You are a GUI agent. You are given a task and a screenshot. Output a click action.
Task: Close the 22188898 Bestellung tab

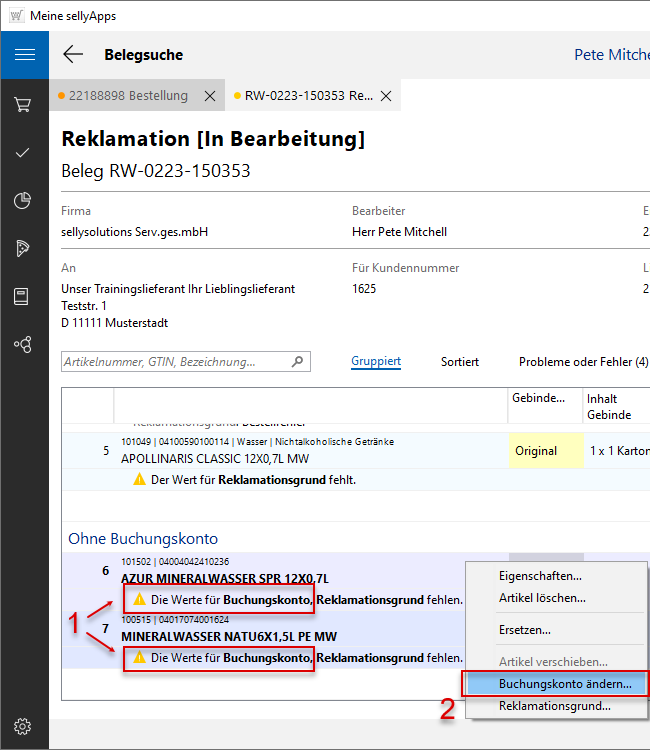point(210,96)
